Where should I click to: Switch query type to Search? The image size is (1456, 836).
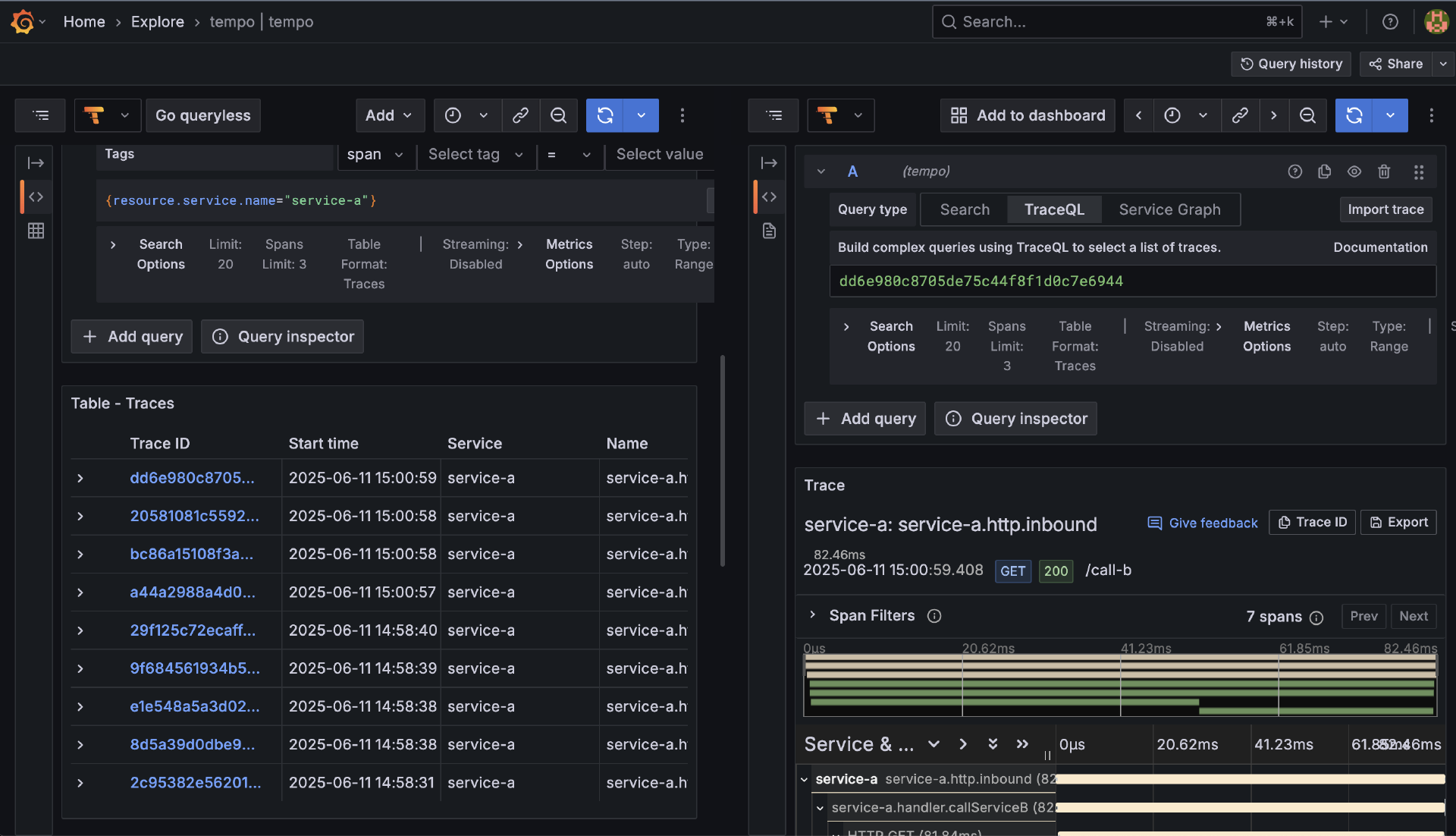(965, 209)
